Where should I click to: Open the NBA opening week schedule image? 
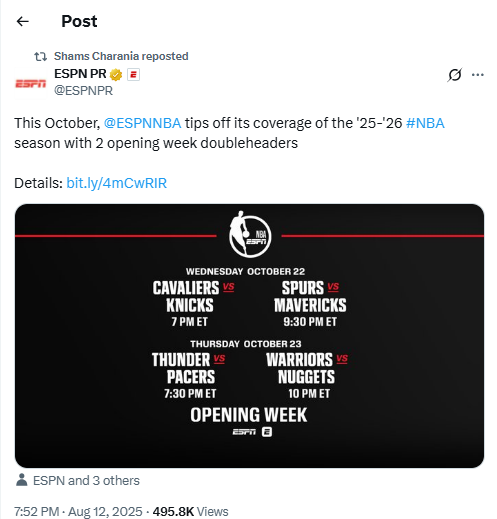[249, 336]
